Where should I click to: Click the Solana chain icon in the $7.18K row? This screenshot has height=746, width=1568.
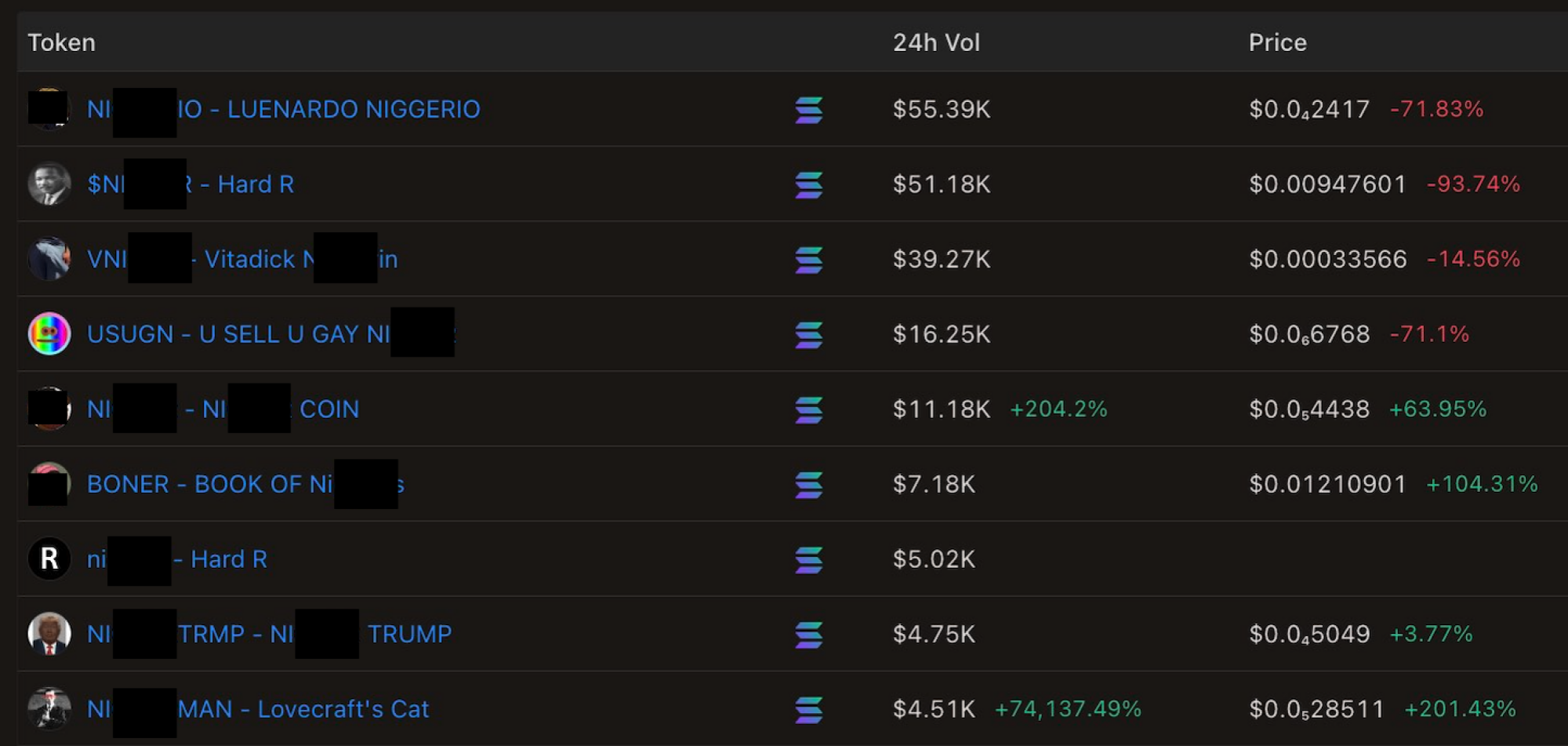pos(808,485)
